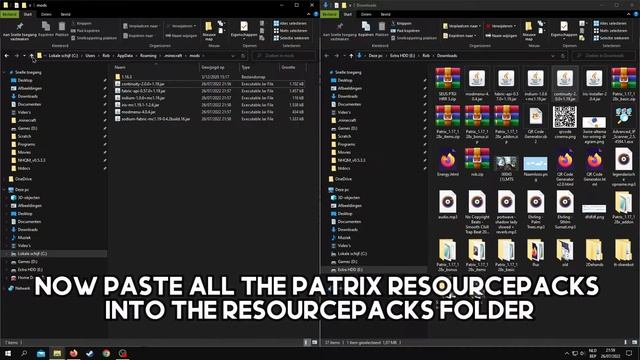640x360 pixels.
Task: Open Beeld tab in mods window
Action: [65, 14]
